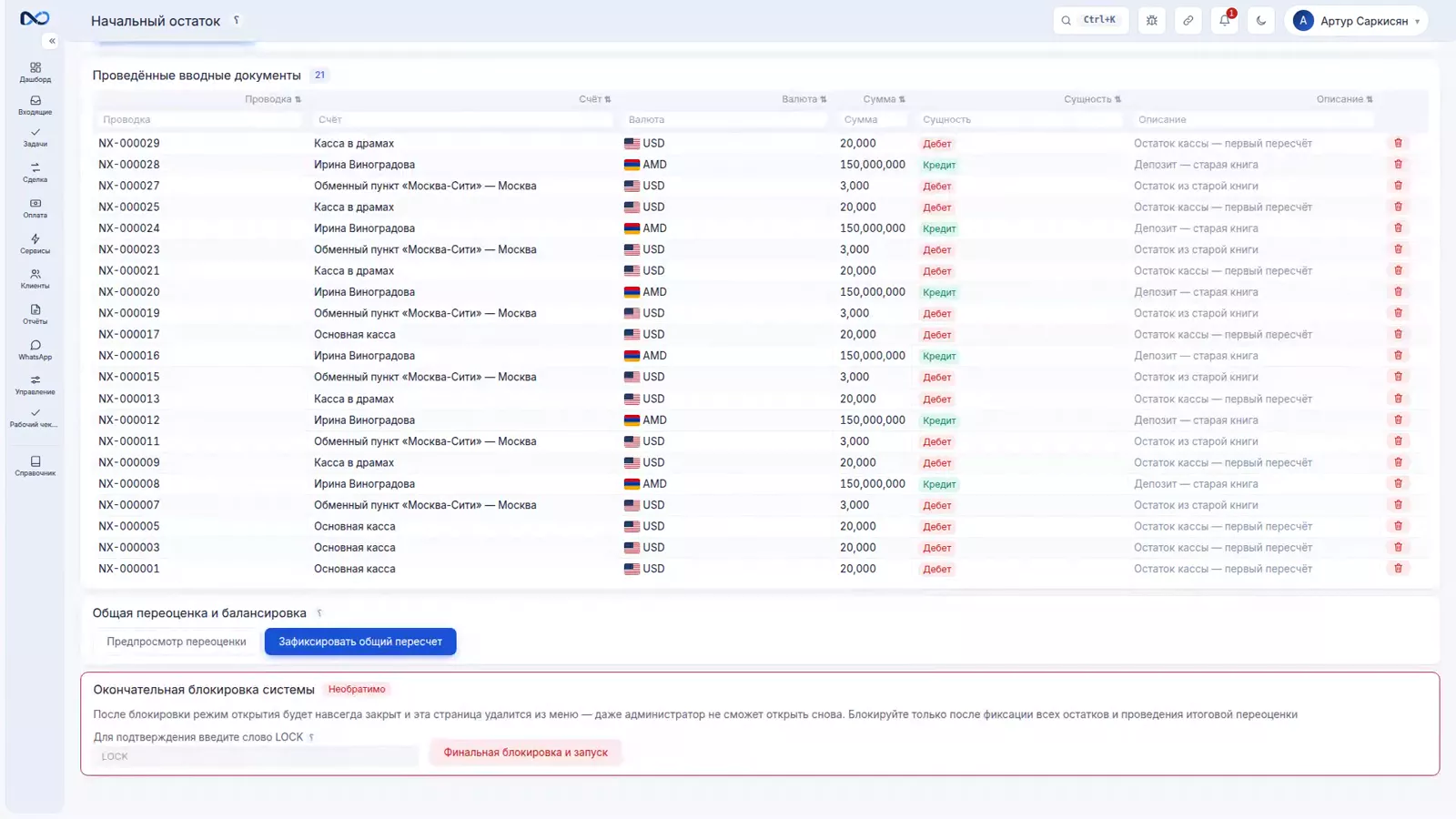Open the Артур Саркисян user dropdown

click(x=1356, y=20)
